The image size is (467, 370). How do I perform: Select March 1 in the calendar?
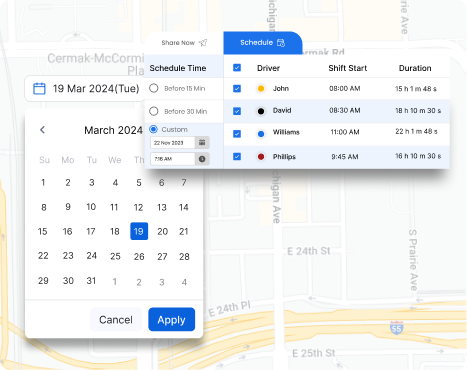pyautogui.click(x=43, y=182)
